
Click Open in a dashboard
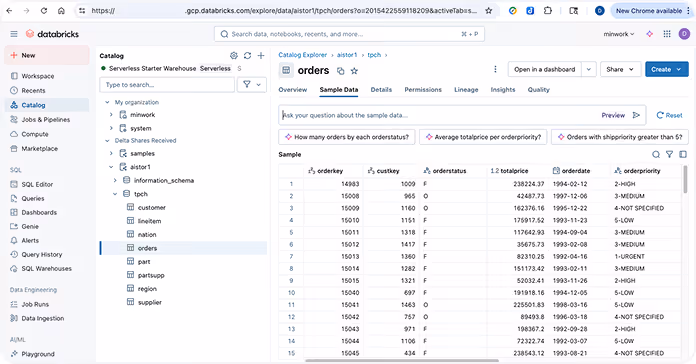pos(545,69)
